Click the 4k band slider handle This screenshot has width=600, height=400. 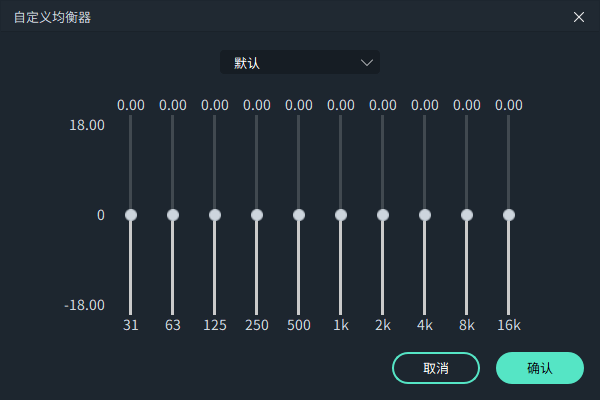pos(425,215)
